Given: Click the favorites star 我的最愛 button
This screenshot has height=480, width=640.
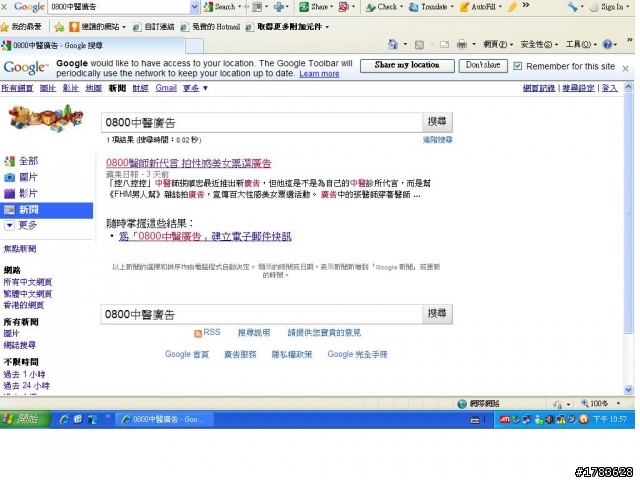Looking at the screenshot, I should (21, 27).
